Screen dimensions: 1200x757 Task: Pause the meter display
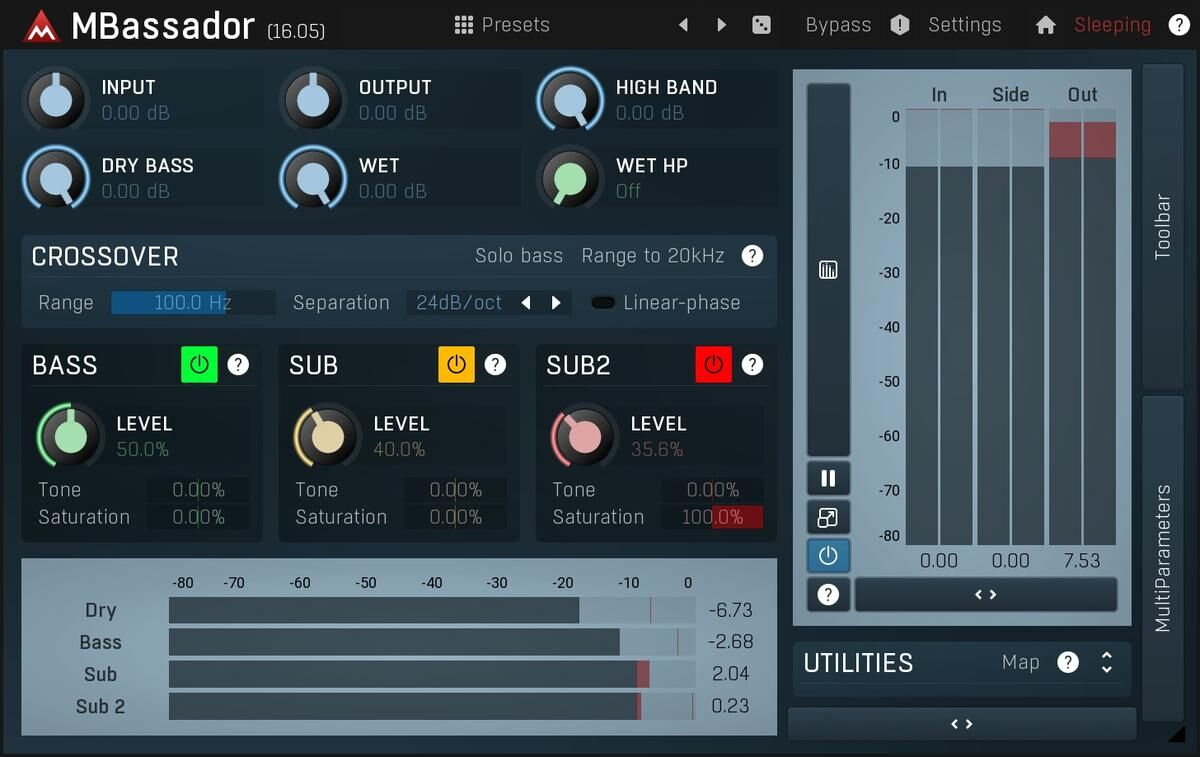[x=828, y=478]
